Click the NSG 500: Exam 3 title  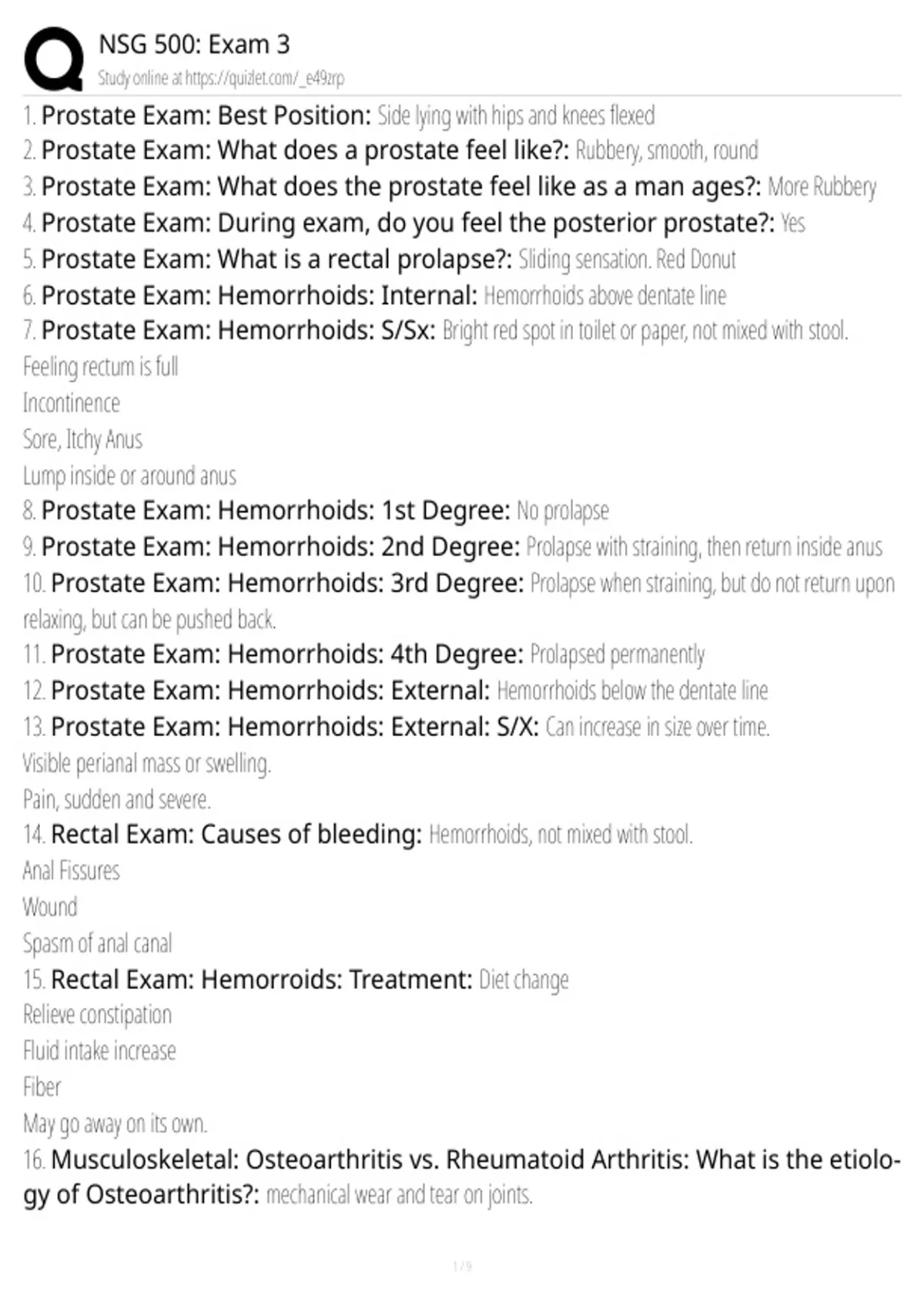point(194,45)
